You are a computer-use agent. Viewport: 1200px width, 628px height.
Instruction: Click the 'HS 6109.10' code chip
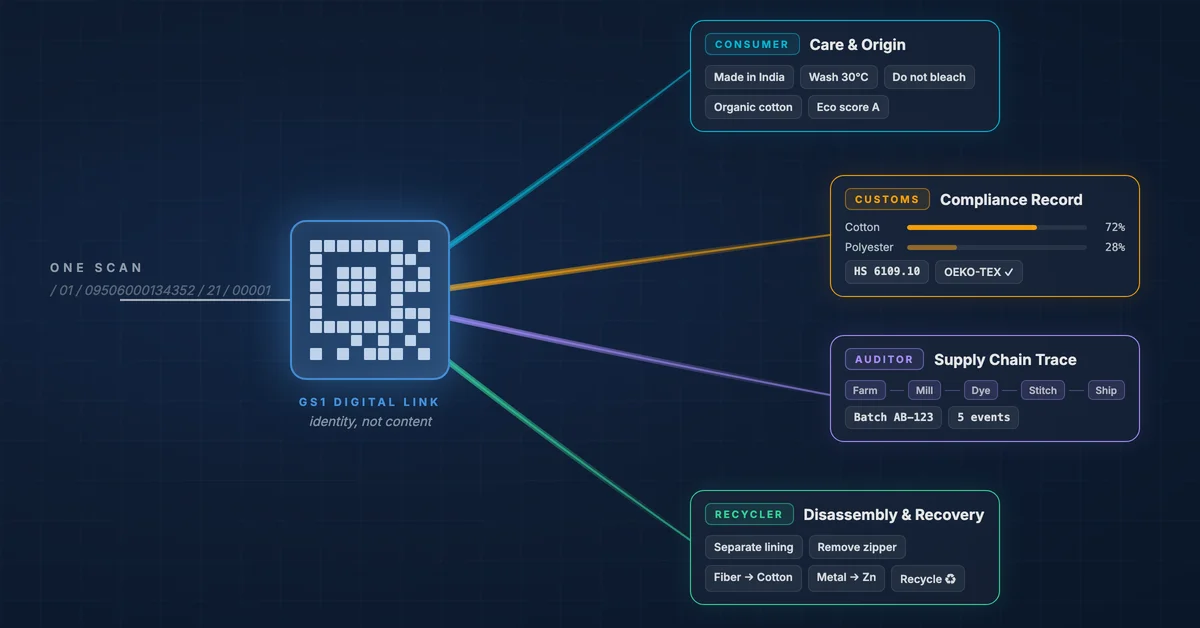pyautogui.click(x=887, y=272)
